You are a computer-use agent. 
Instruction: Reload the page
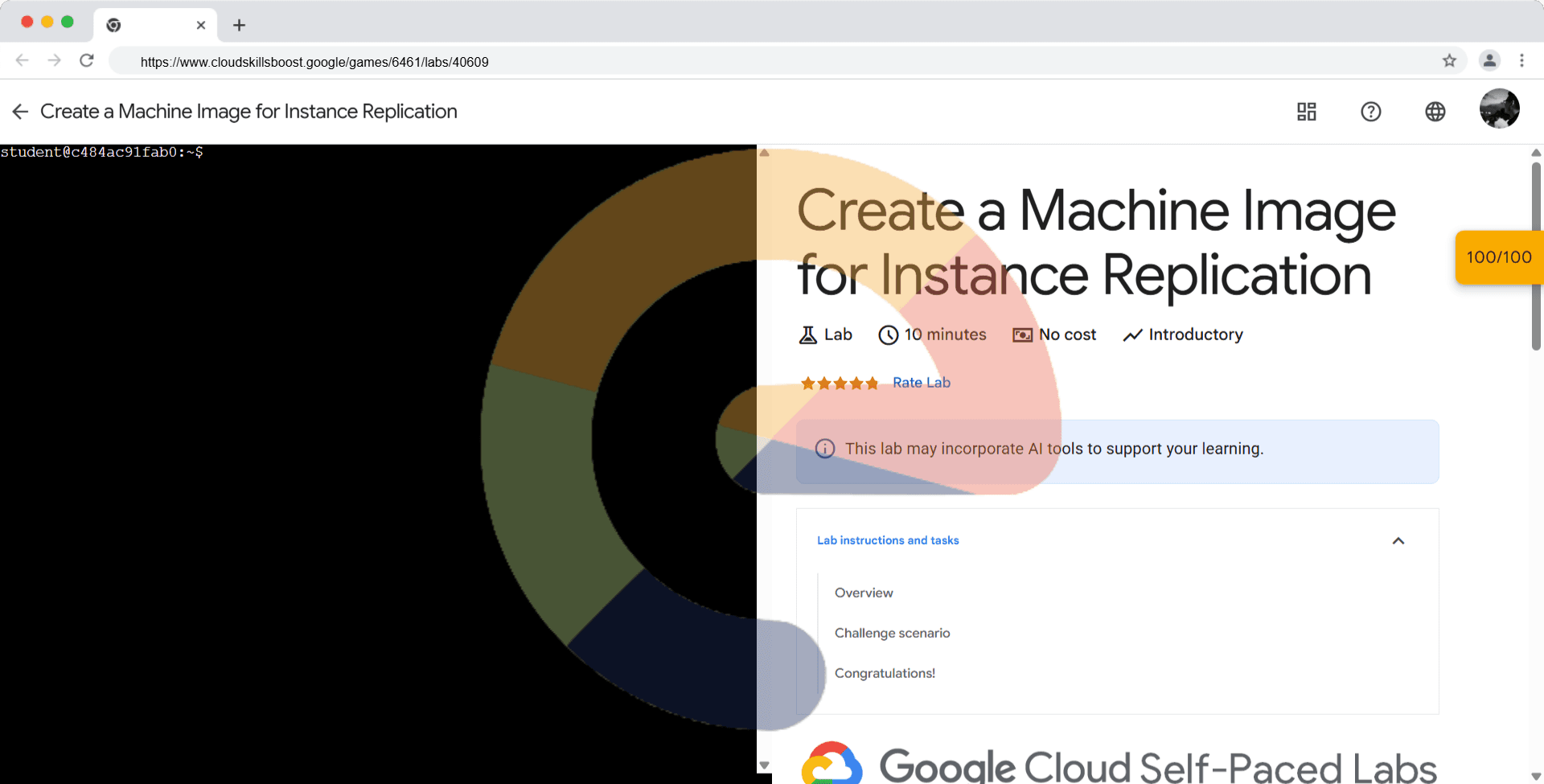click(87, 60)
